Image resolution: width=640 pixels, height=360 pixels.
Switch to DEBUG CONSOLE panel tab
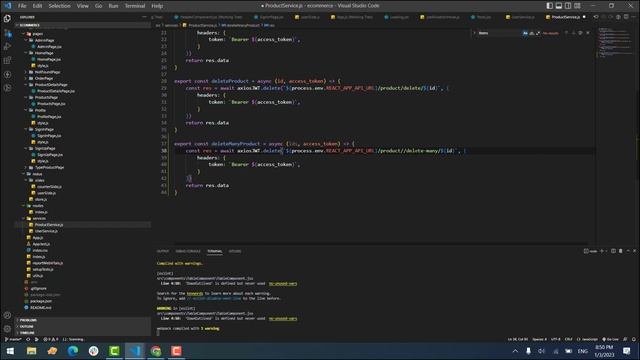point(188,251)
